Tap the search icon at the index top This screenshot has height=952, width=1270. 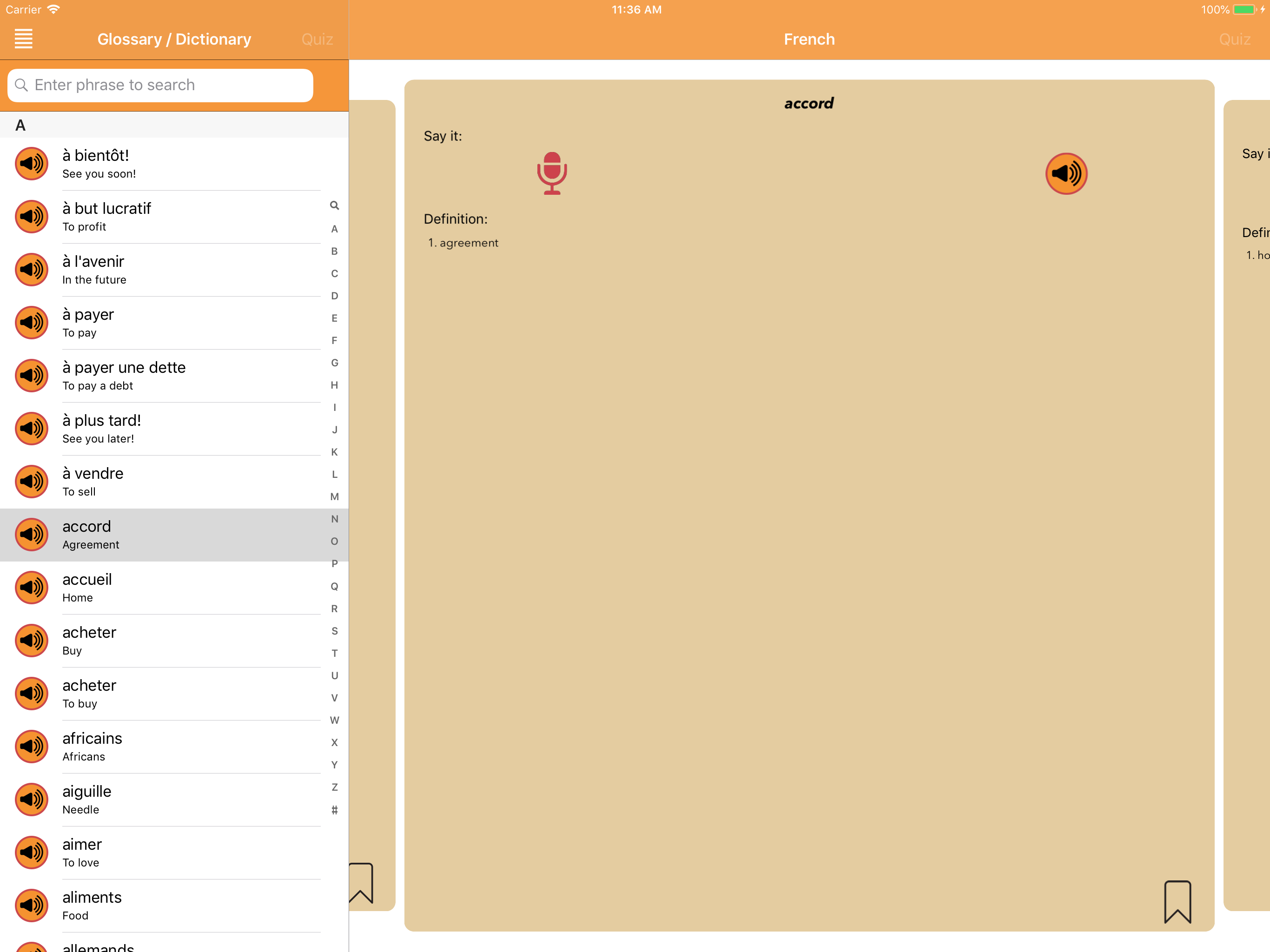[334, 205]
